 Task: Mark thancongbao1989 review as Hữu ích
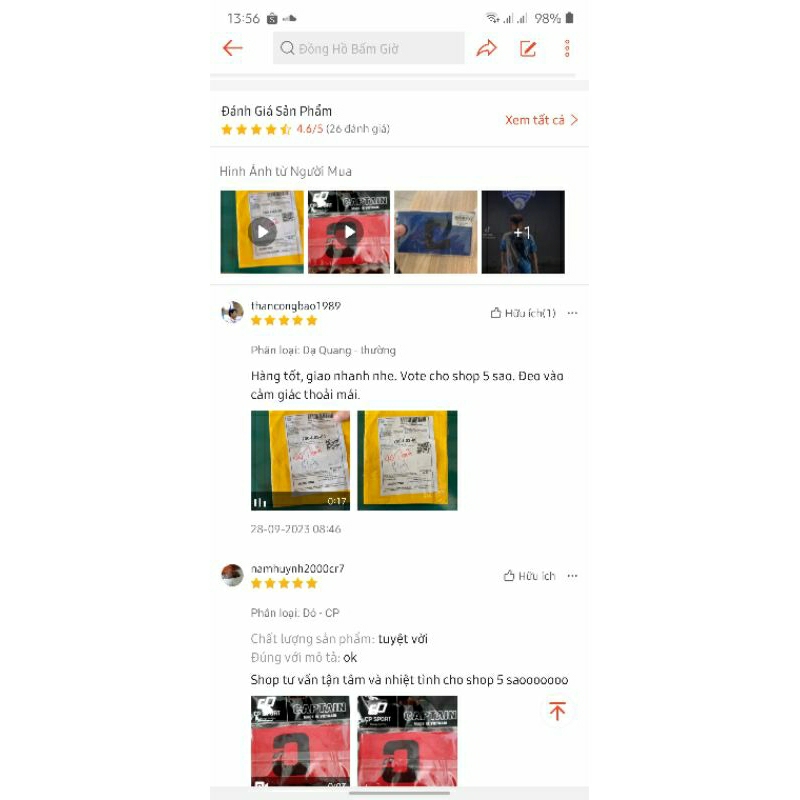pyautogui.click(x=523, y=313)
